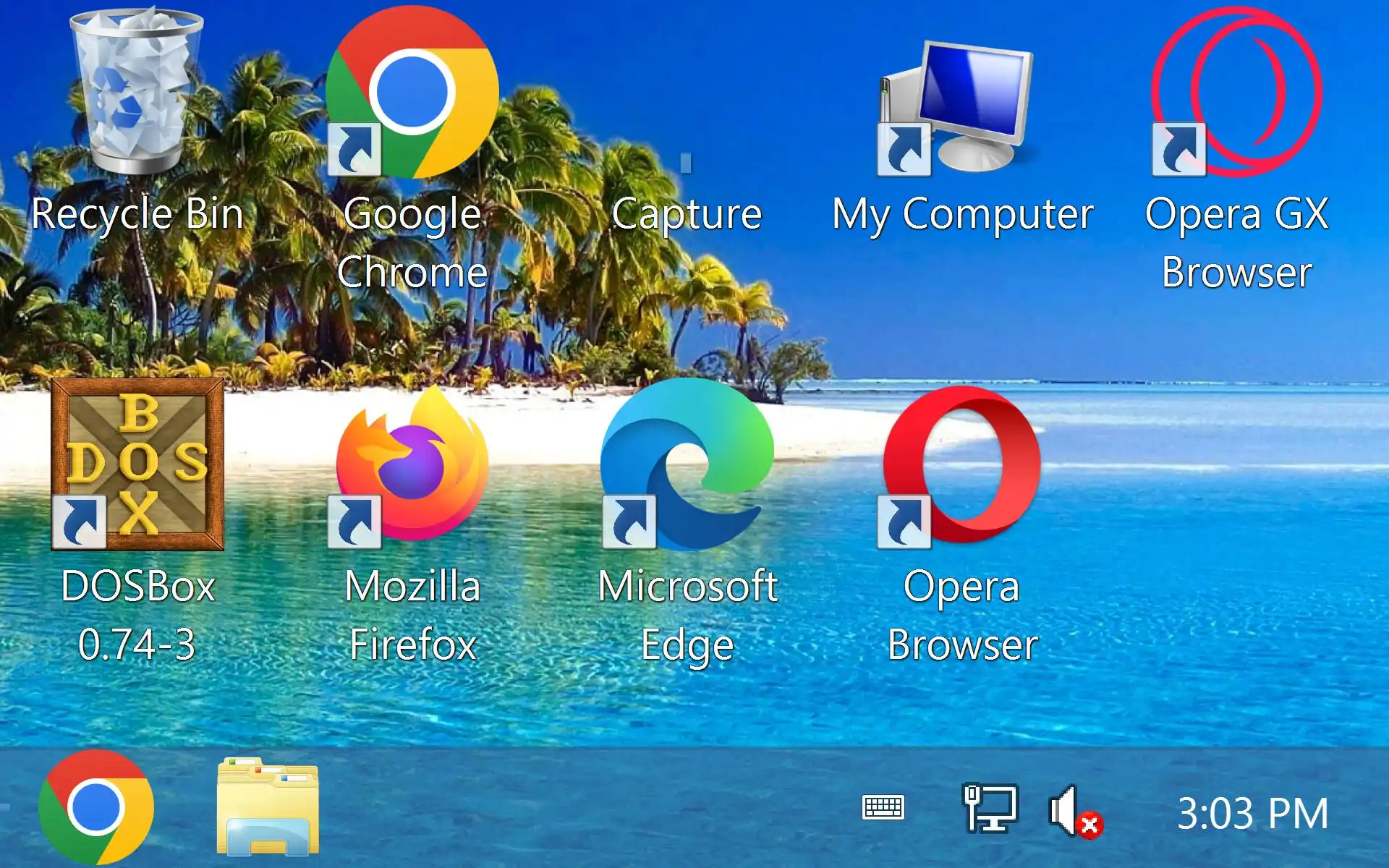
Task: Click the "Recycle Bin" label text
Action: (137, 215)
